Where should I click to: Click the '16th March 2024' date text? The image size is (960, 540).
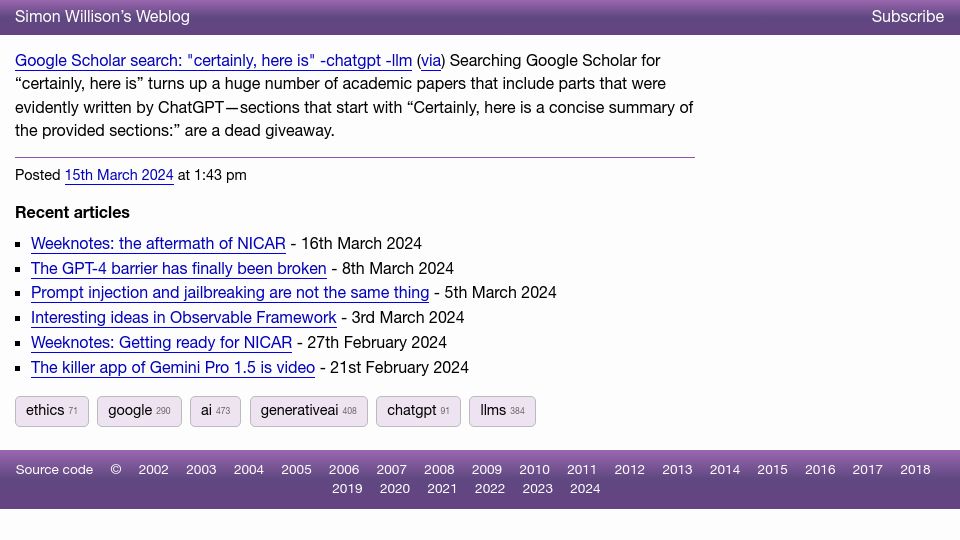(361, 243)
